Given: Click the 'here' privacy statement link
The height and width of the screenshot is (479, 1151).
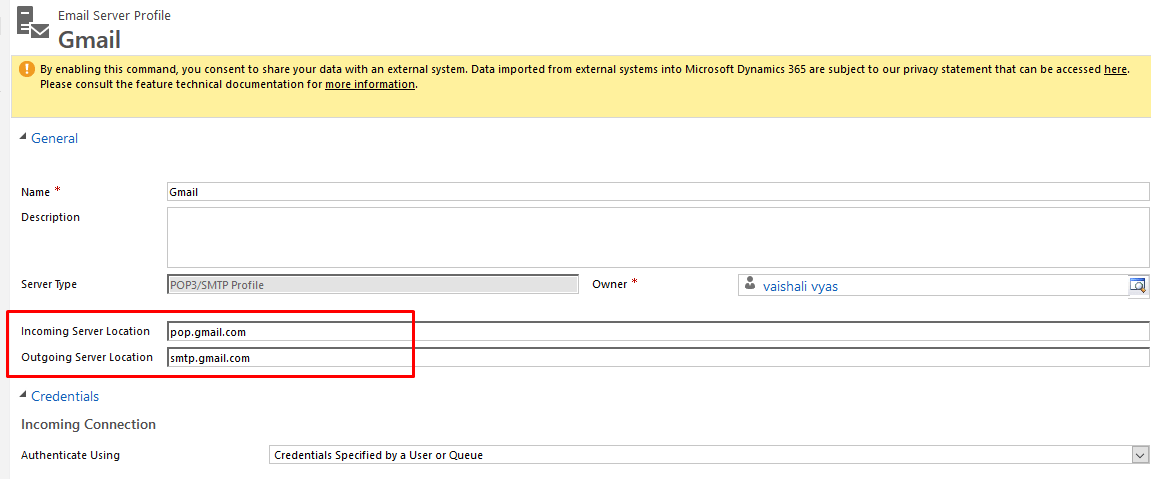Looking at the screenshot, I should [x=1115, y=69].
